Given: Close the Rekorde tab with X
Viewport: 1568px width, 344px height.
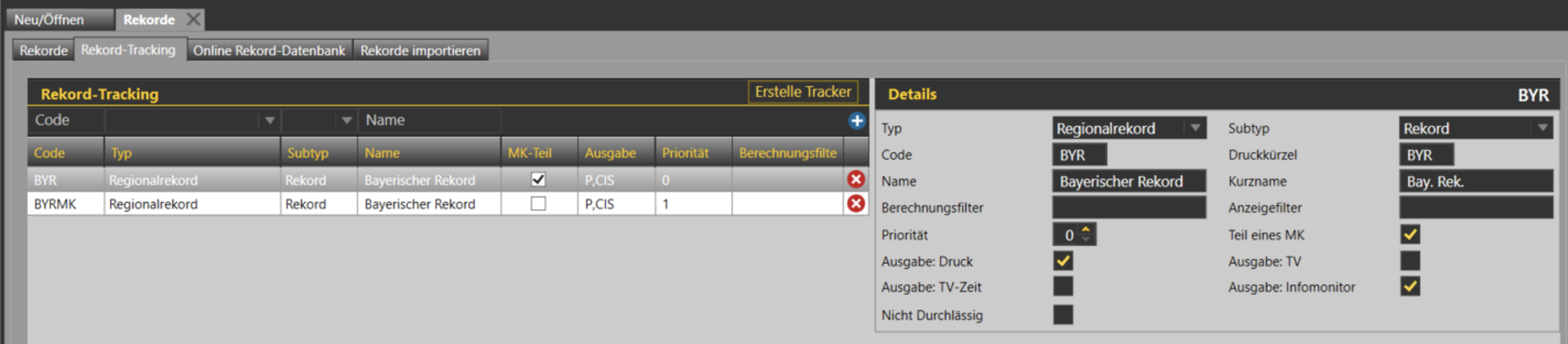Looking at the screenshot, I should pos(193,19).
